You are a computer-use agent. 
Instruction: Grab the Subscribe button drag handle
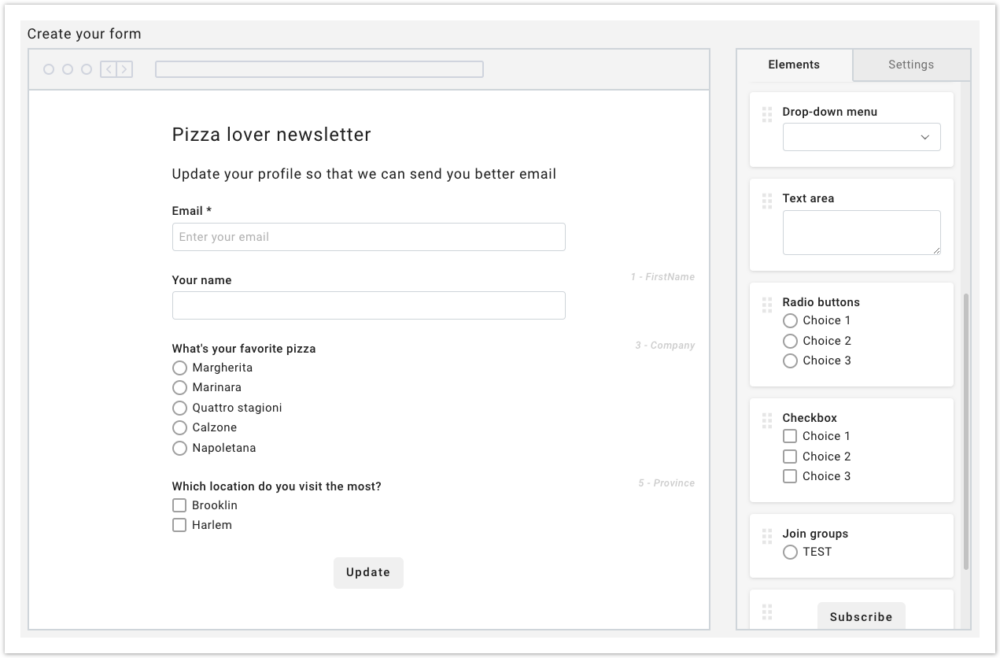[x=767, y=612]
